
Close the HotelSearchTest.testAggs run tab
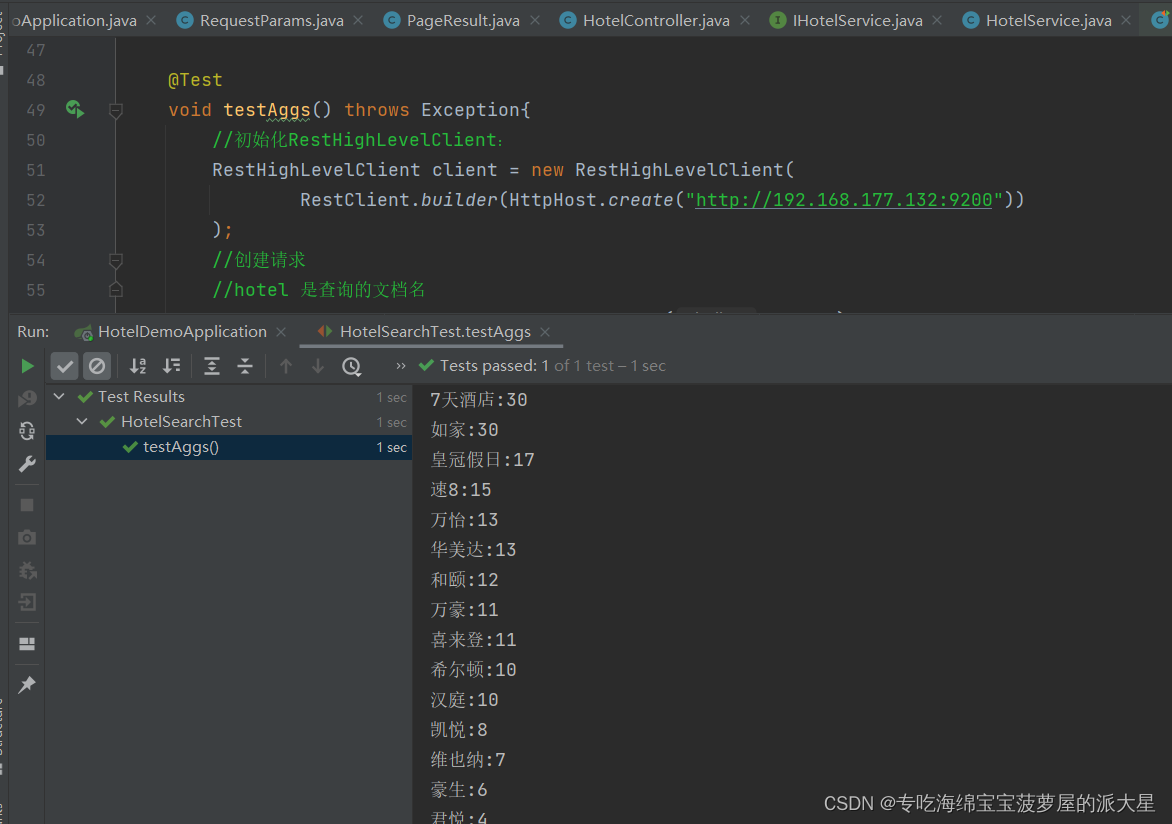pos(545,332)
